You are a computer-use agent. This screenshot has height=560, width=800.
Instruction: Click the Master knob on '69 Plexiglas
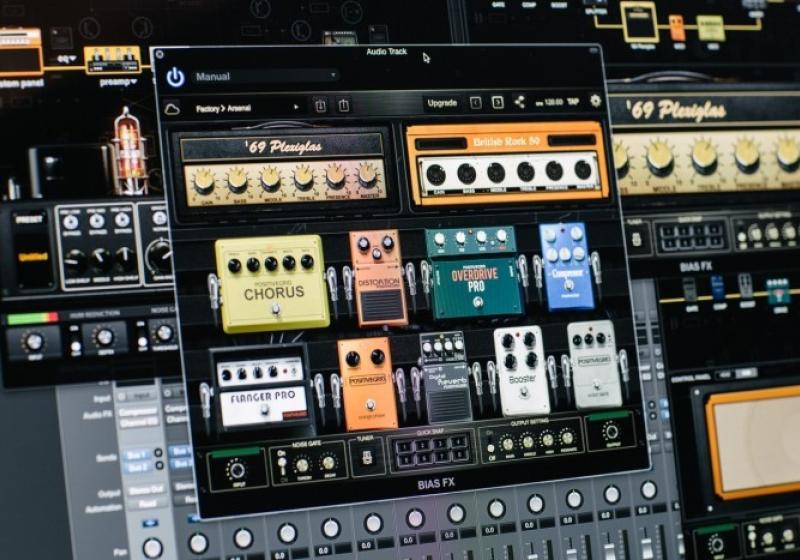pyautogui.click(x=368, y=175)
